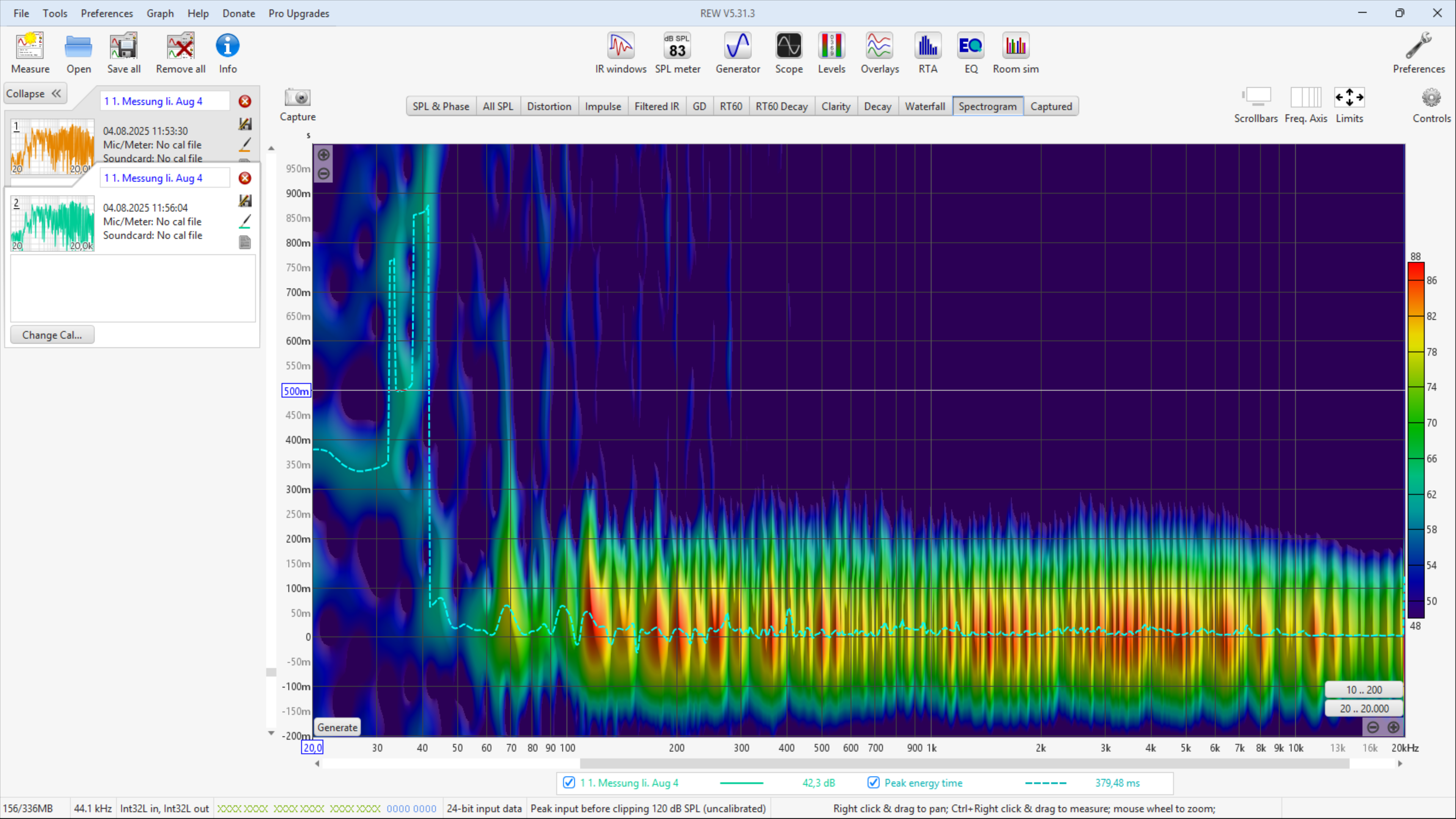
Task: Select measurement 1 thumbnail
Action: pos(53,146)
